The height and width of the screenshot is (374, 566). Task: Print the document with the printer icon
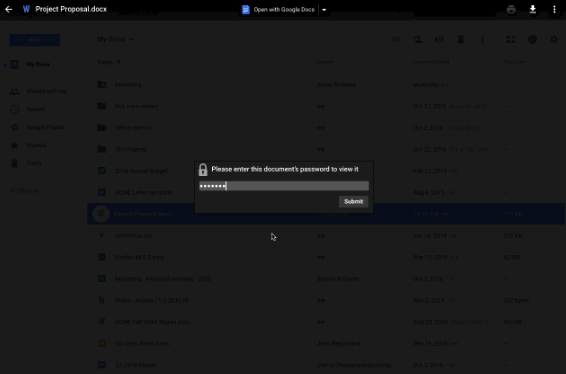[x=511, y=9]
